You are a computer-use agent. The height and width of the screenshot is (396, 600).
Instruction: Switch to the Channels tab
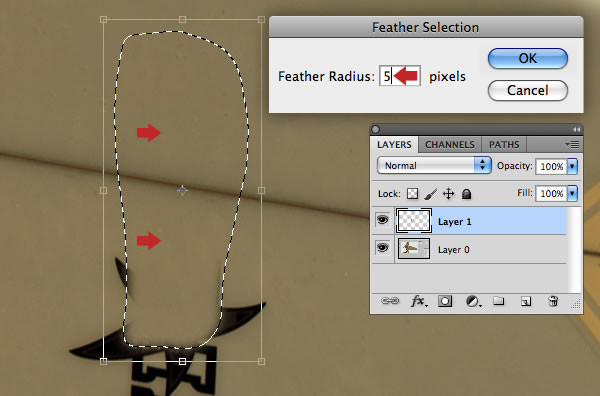[x=450, y=145]
